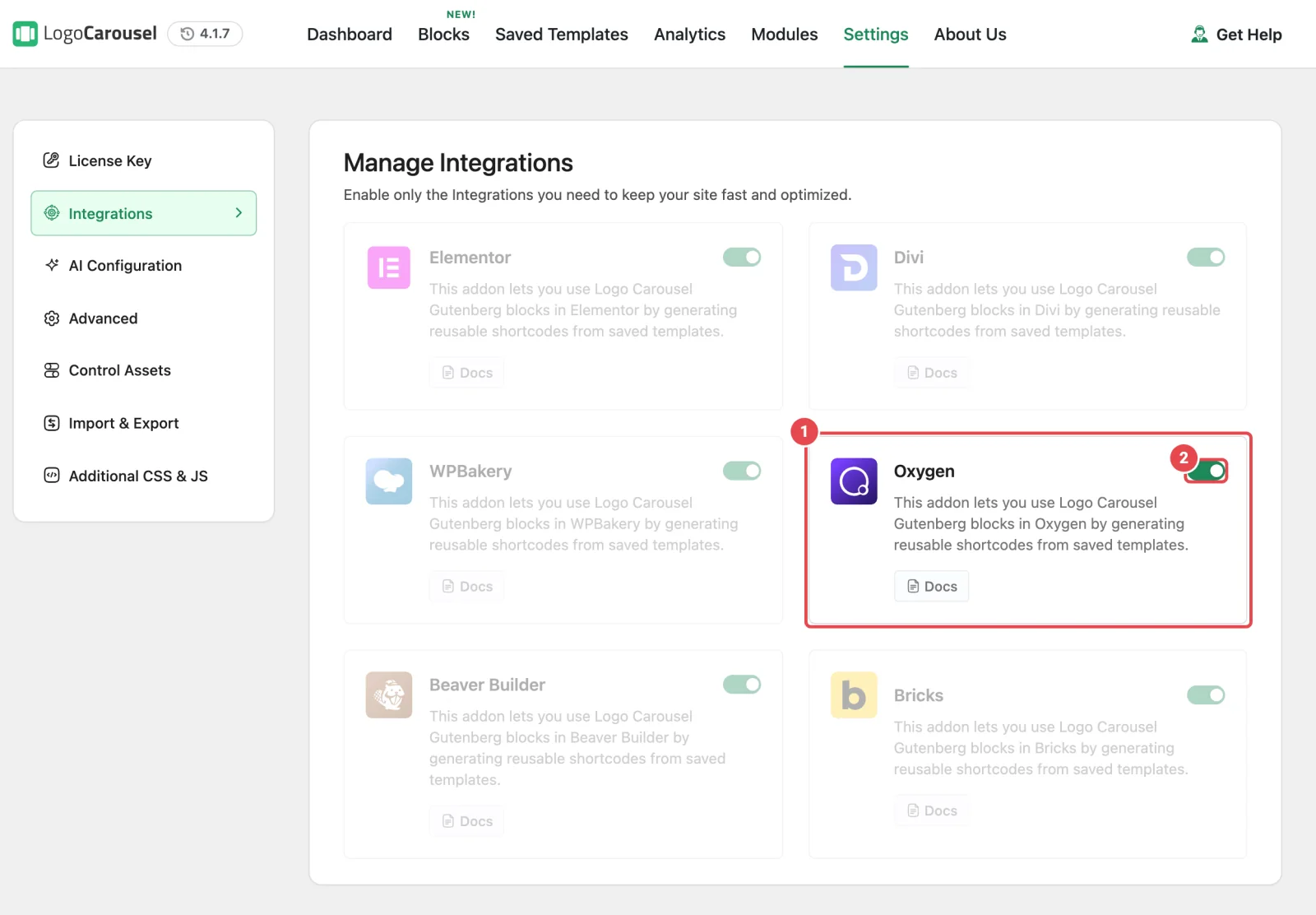The image size is (1316, 915).
Task: Open the Blocks tab
Action: point(443,35)
